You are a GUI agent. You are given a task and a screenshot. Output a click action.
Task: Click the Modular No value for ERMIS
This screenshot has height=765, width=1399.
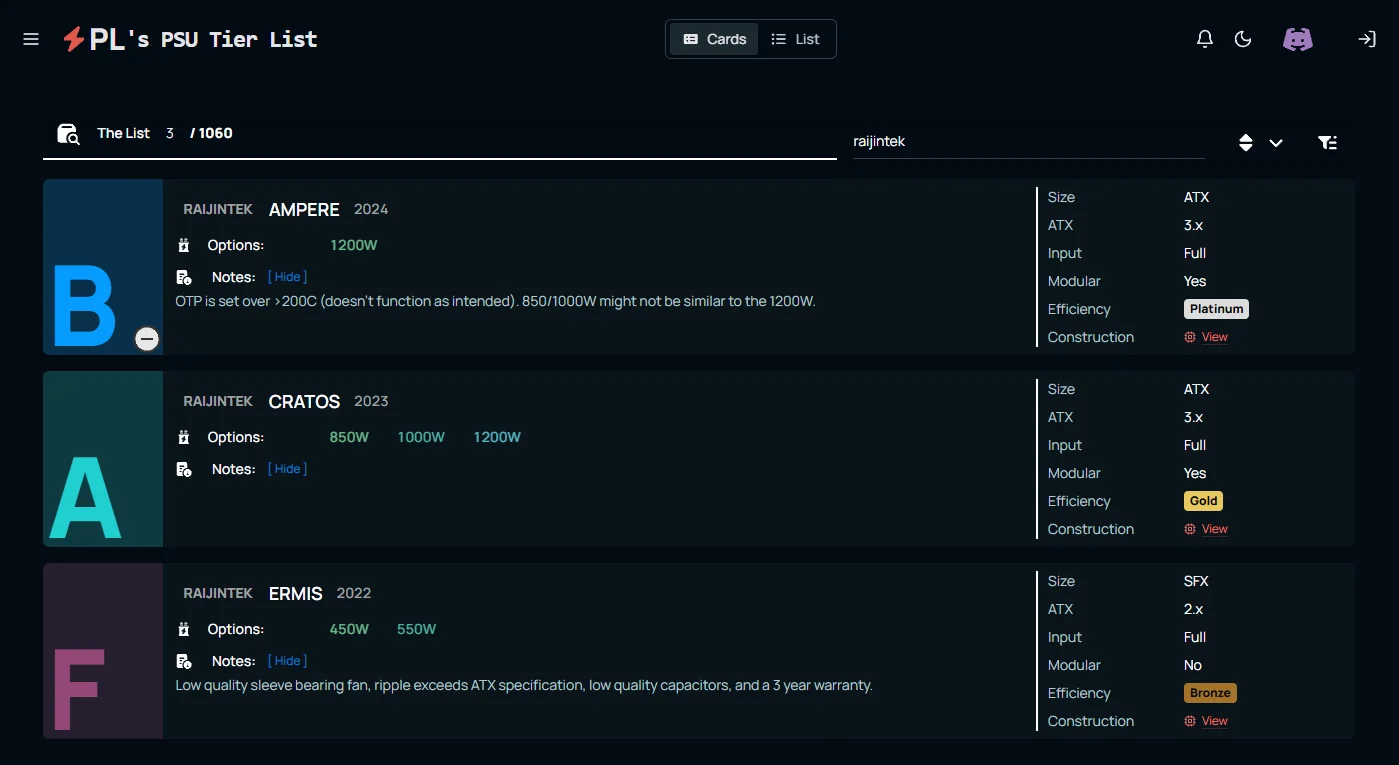(1193, 665)
